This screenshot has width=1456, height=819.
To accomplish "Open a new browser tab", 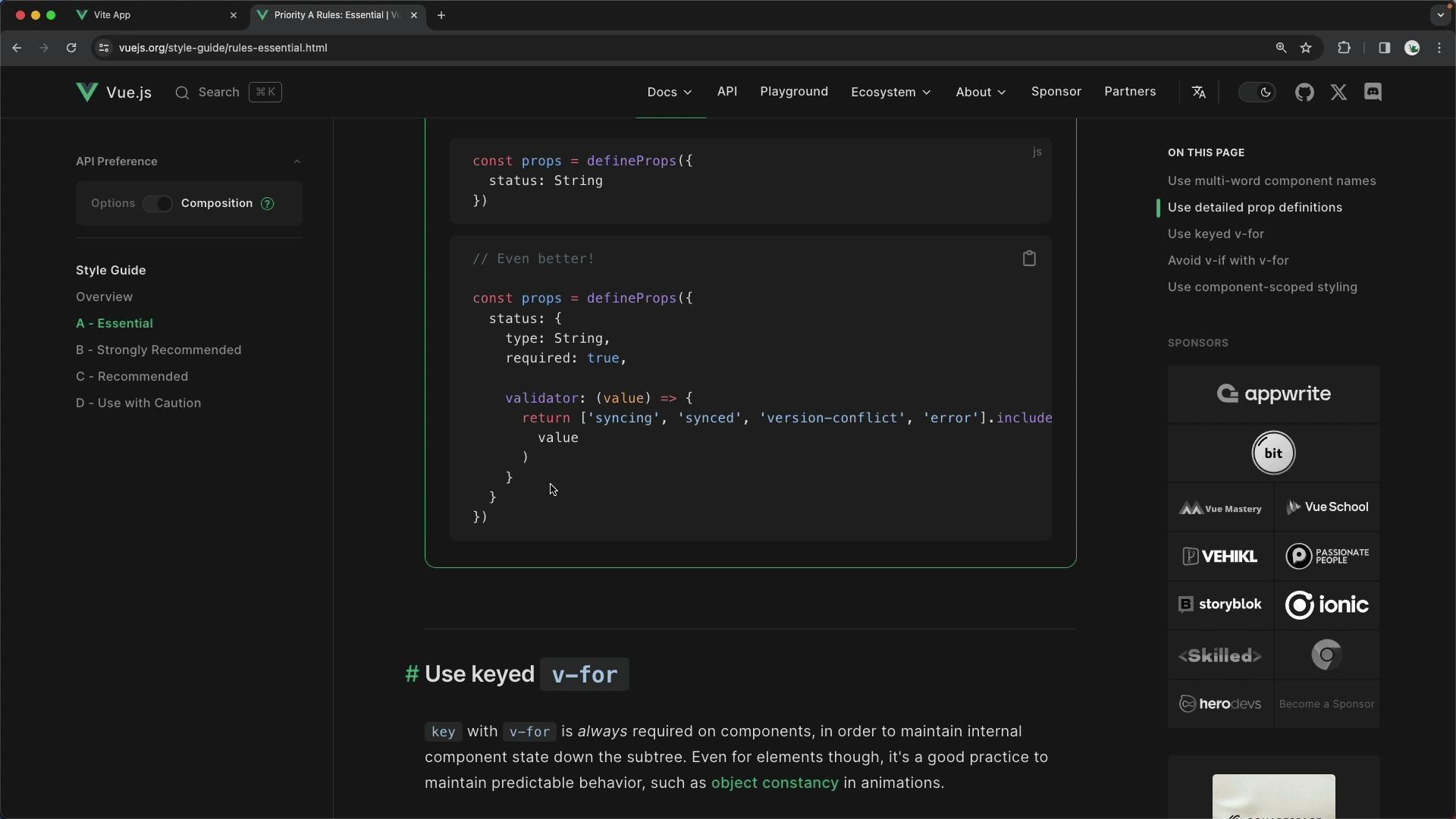I will [441, 15].
